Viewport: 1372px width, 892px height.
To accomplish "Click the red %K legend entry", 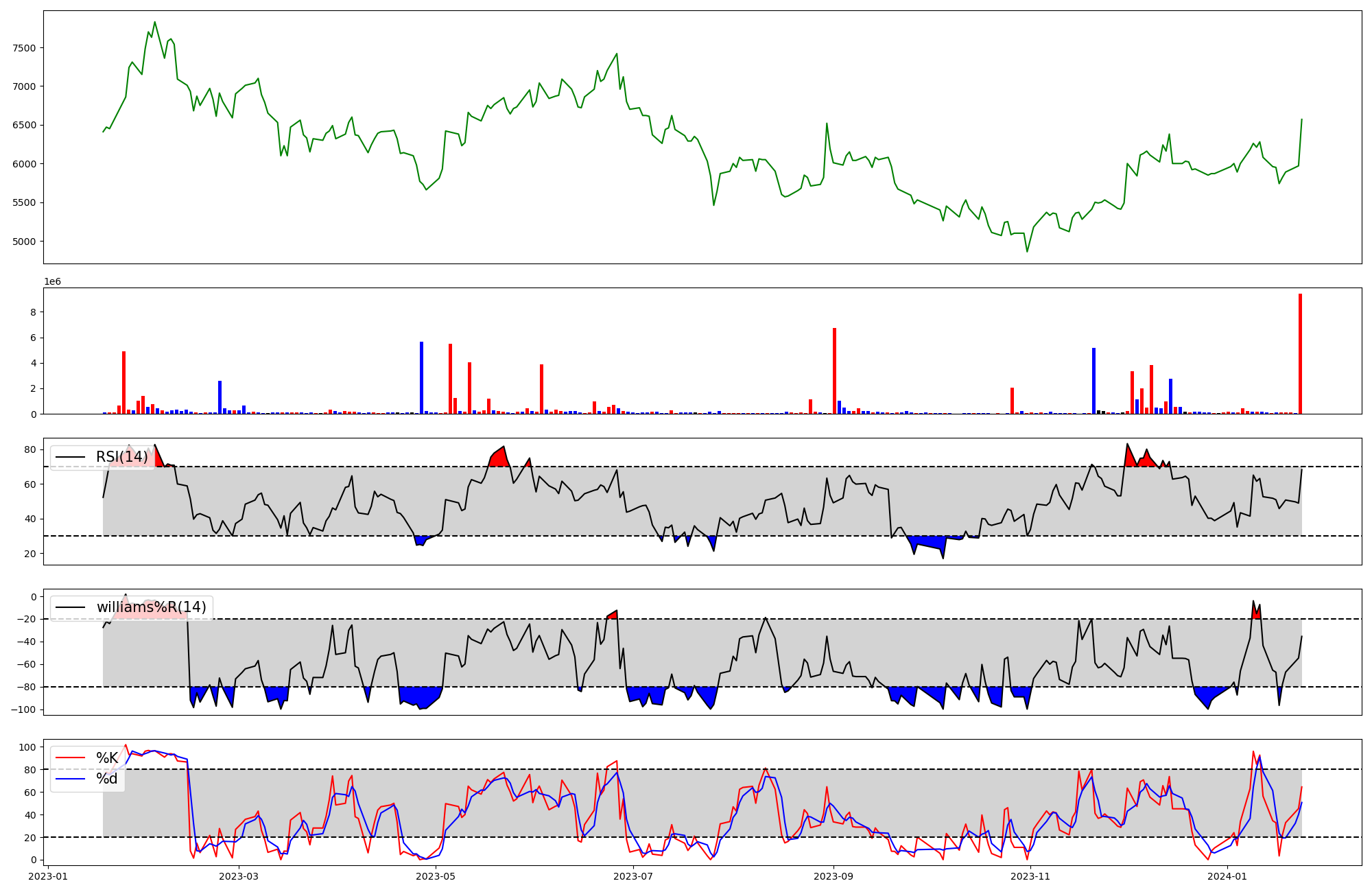I will [106, 758].
